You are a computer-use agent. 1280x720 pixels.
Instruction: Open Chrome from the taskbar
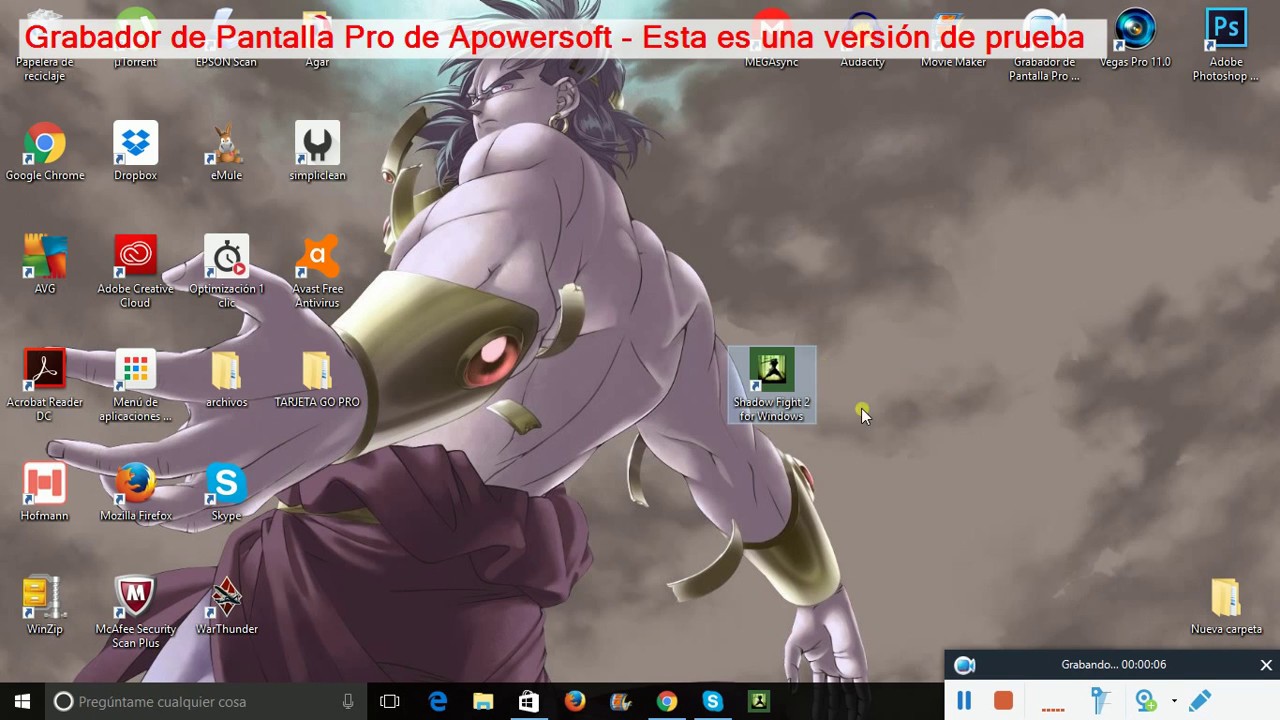click(666, 701)
